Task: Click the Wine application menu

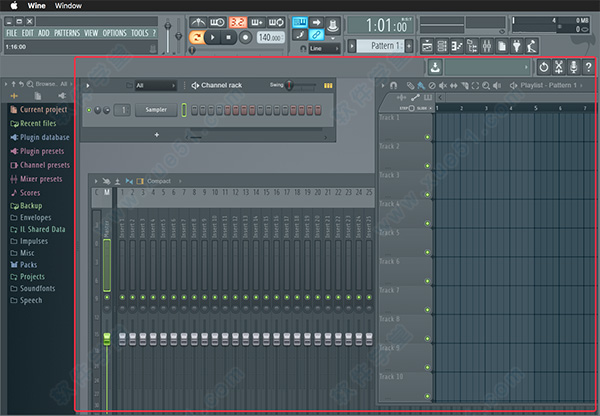Action: [x=37, y=5]
